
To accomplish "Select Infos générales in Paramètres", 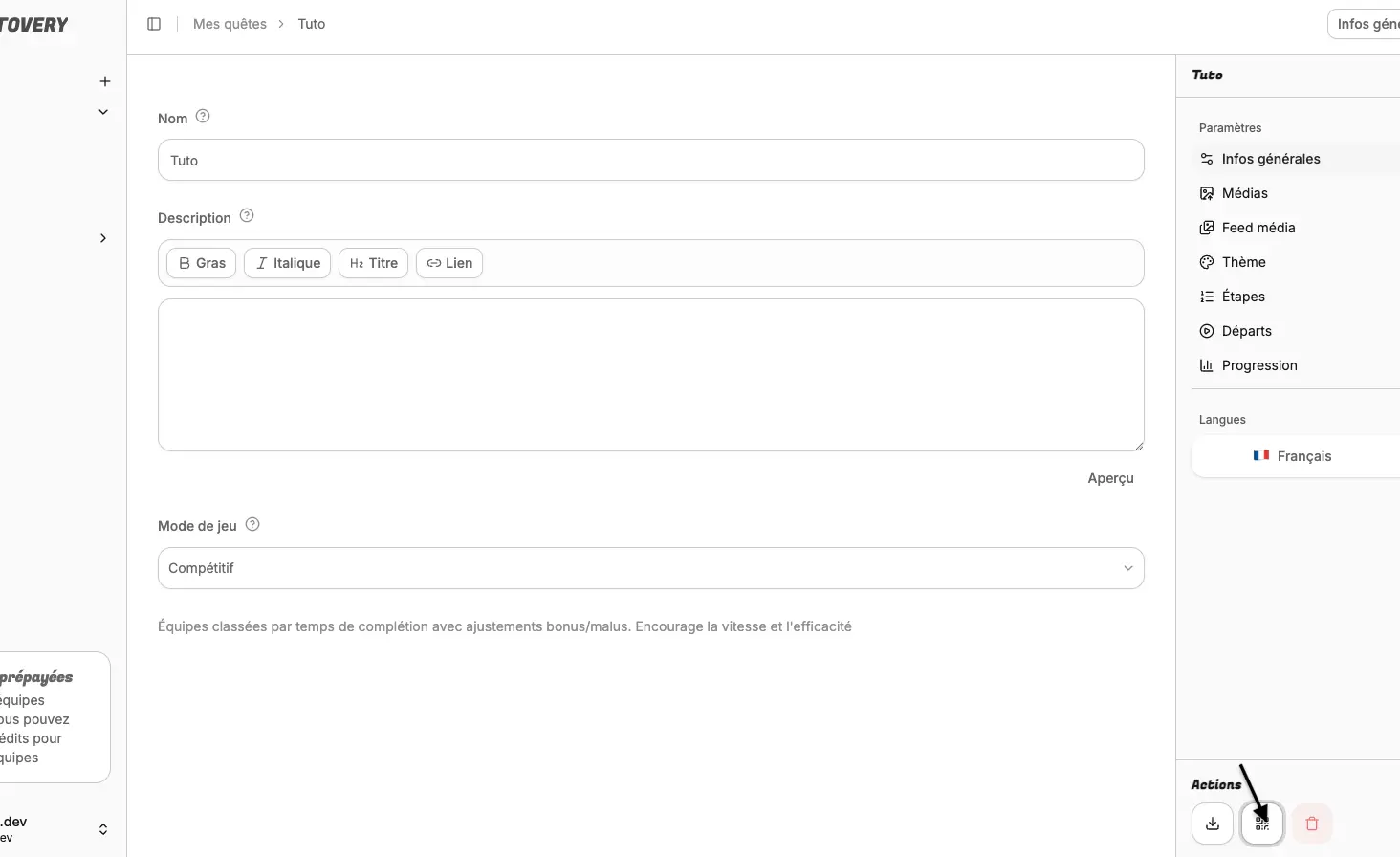I will coord(1296,159).
